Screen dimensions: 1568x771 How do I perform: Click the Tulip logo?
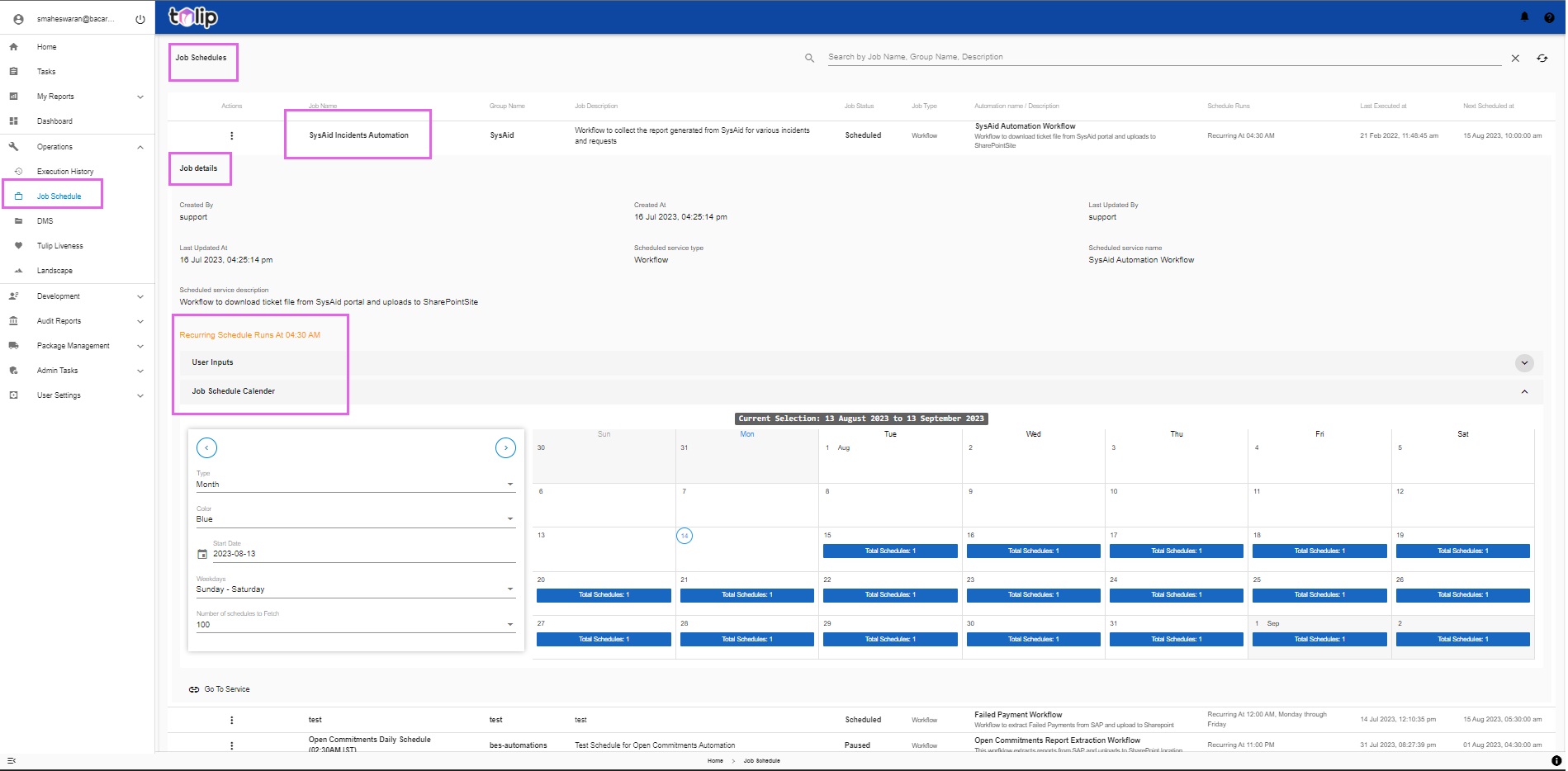[x=193, y=17]
